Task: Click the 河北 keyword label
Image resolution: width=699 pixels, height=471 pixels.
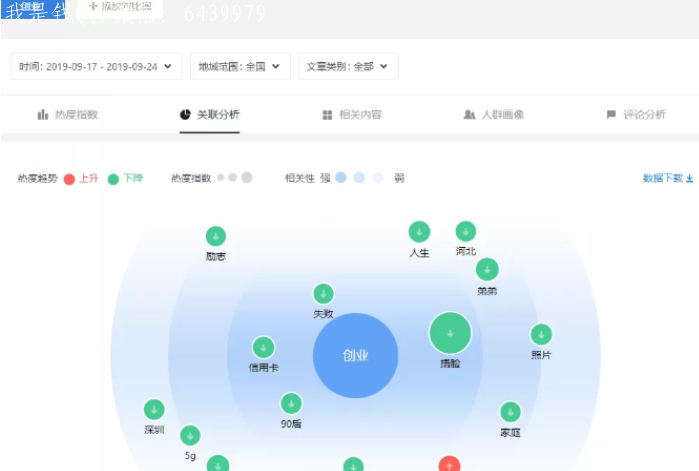Action: pyautogui.click(x=466, y=251)
